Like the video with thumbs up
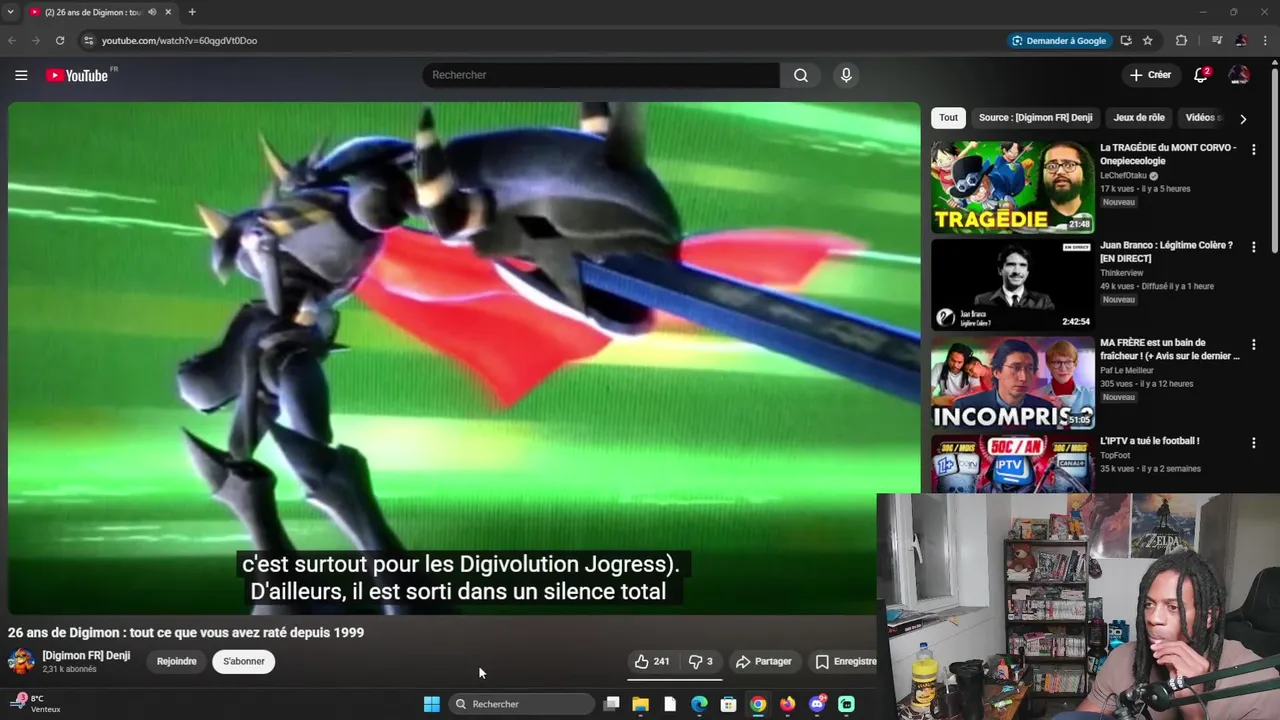 (x=652, y=661)
